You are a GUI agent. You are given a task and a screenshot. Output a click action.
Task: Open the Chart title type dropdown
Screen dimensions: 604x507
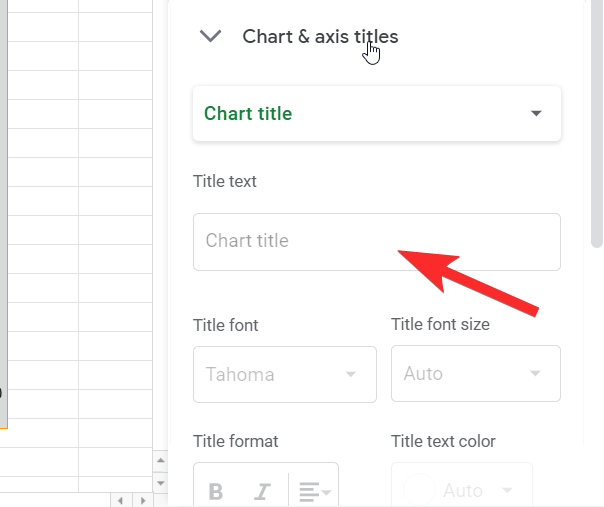[x=376, y=114]
